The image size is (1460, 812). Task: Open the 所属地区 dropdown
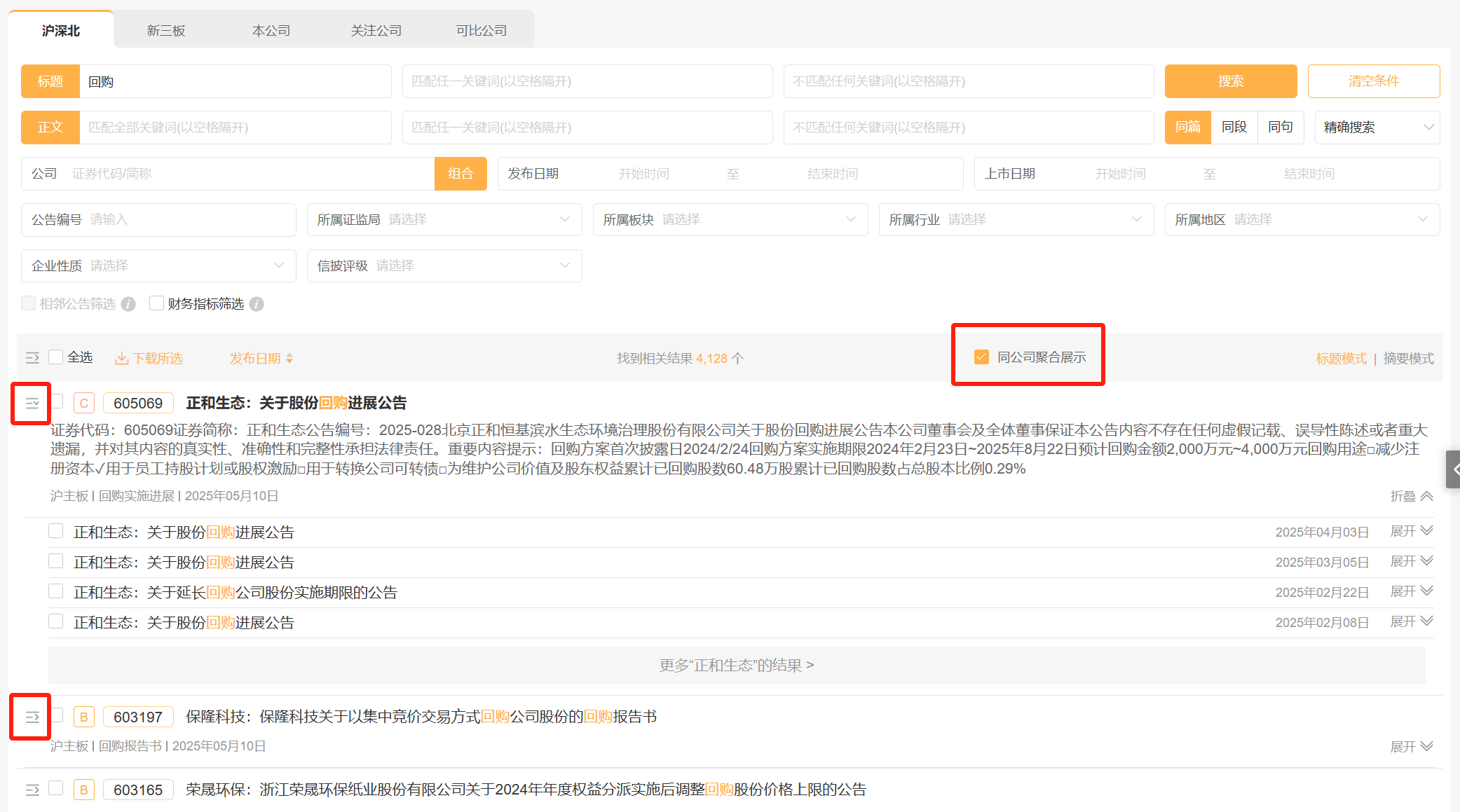click(1302, 219)
